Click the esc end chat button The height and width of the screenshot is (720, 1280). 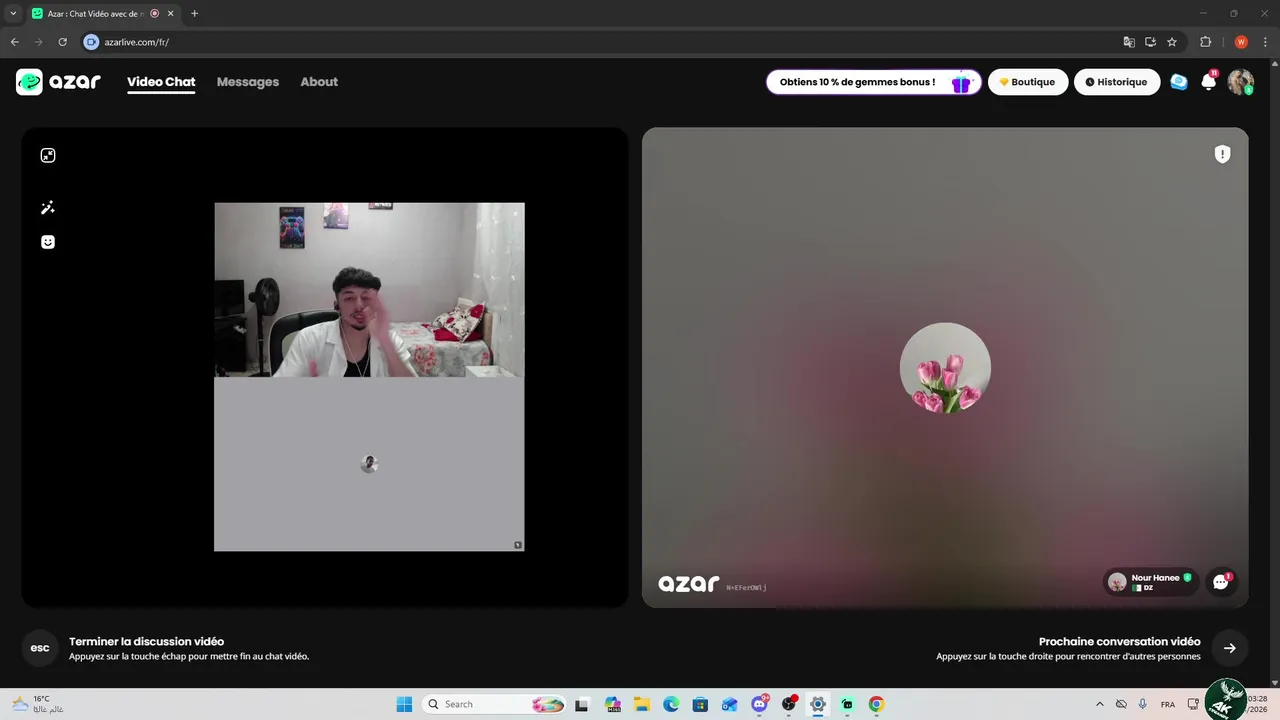[x=40, y=648]
